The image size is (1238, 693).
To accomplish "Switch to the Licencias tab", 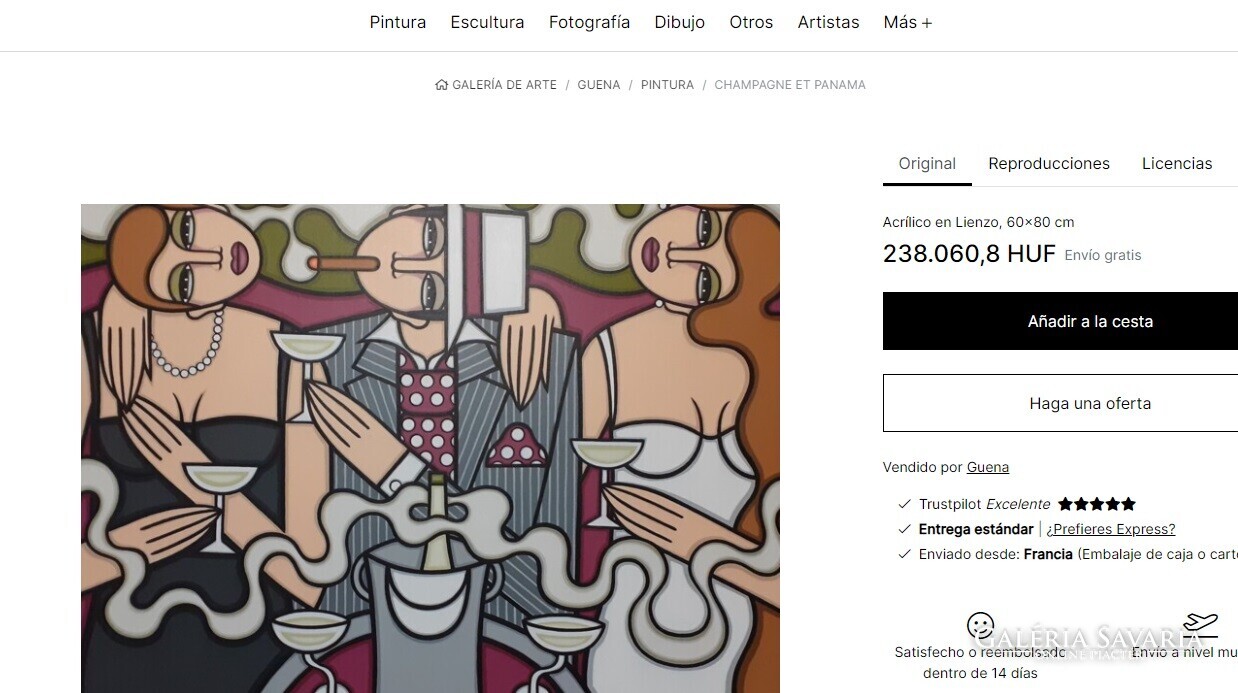I will pyautogui.click(x=1177, y=163).
